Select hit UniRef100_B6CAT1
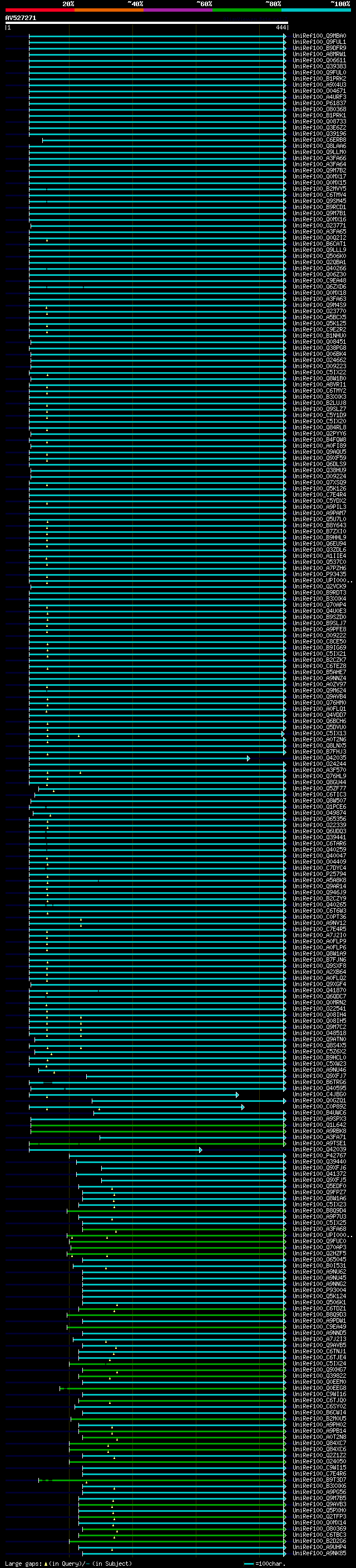 (319, 244)
